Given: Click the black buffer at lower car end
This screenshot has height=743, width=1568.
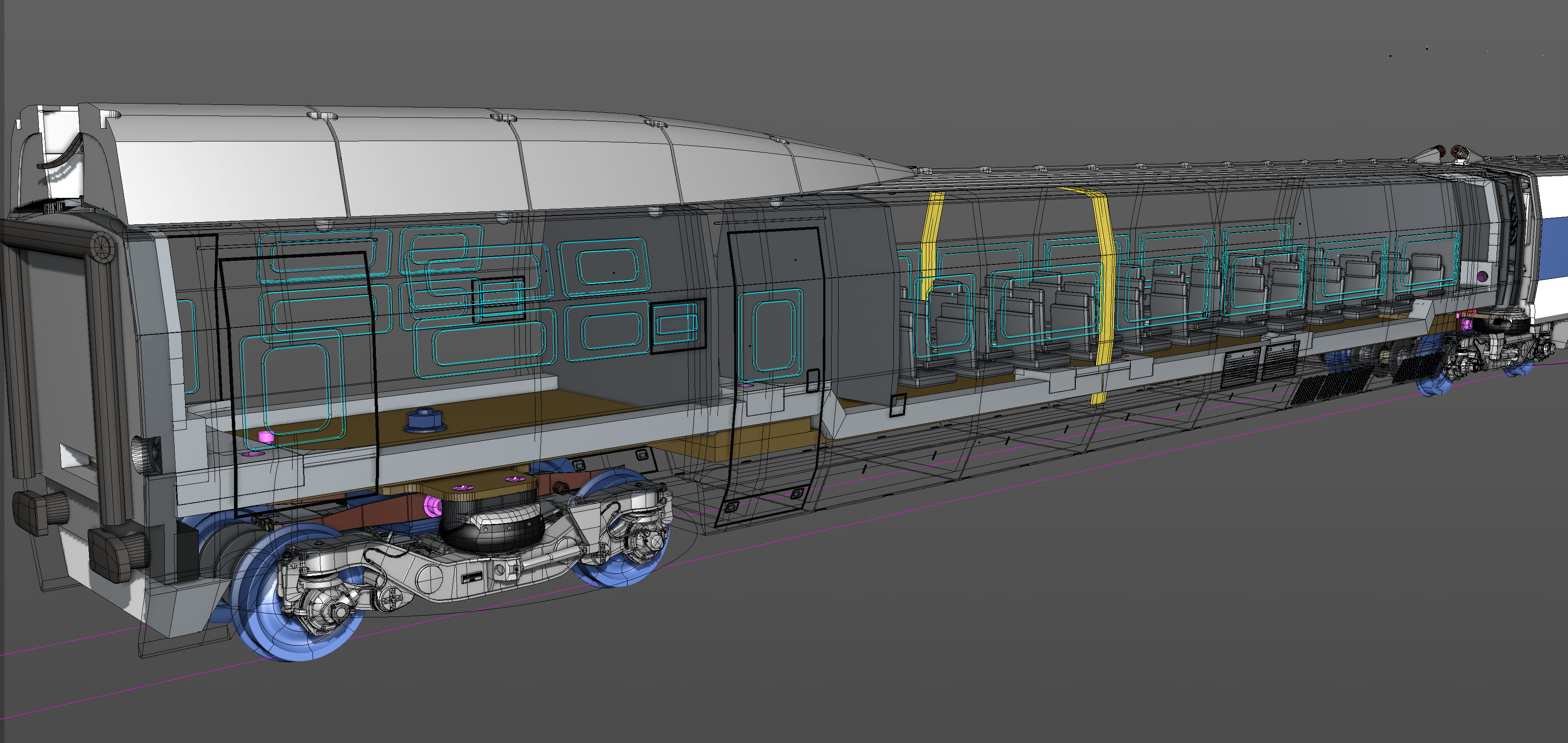Looking at the screenshot, I should (115, 554).
